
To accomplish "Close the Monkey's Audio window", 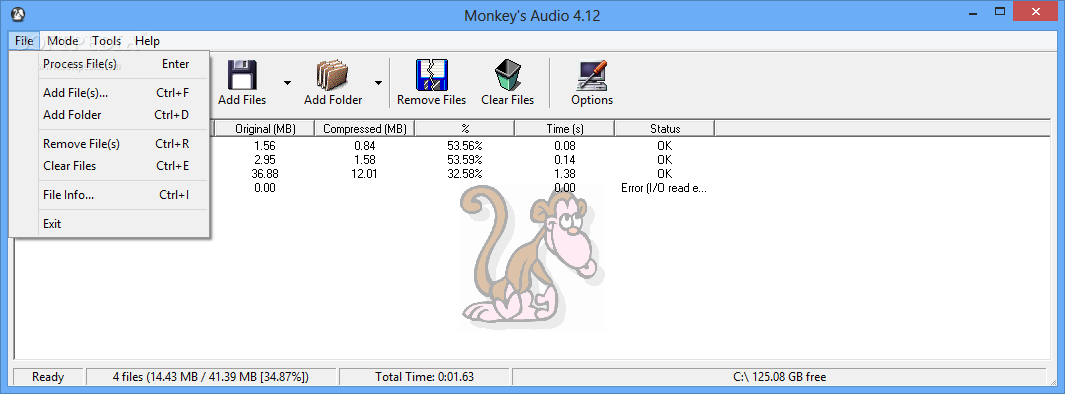I will coord(1035,12).
